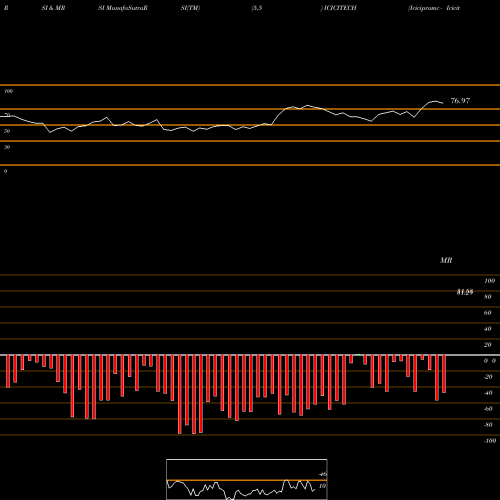Click the RSI left axis label 50
Viewport: 500px width, 500px height.
(x=7, y=131)
